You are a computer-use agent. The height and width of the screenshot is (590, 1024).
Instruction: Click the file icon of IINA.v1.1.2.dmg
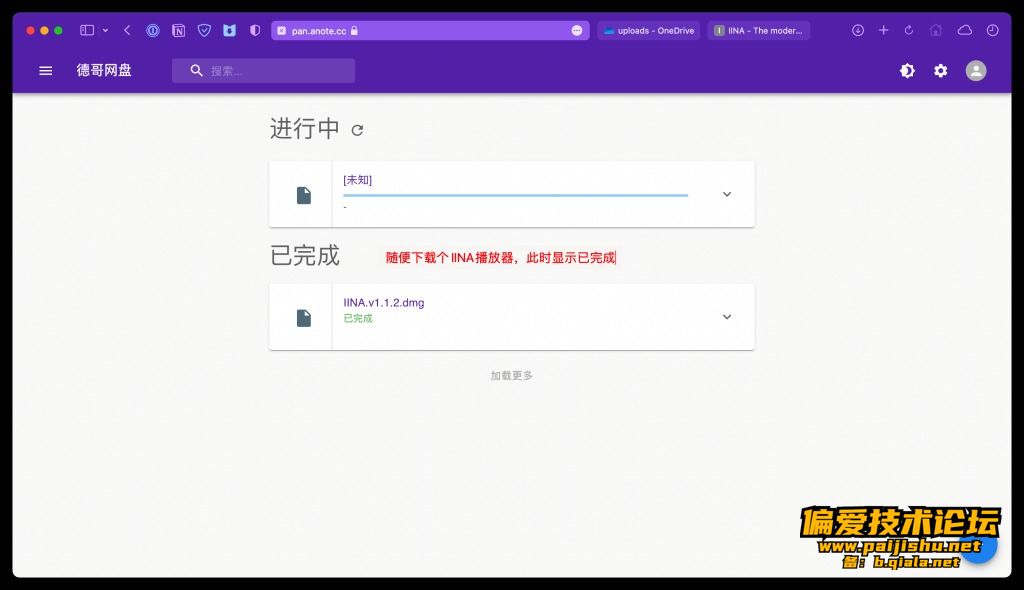coord(304,318)
